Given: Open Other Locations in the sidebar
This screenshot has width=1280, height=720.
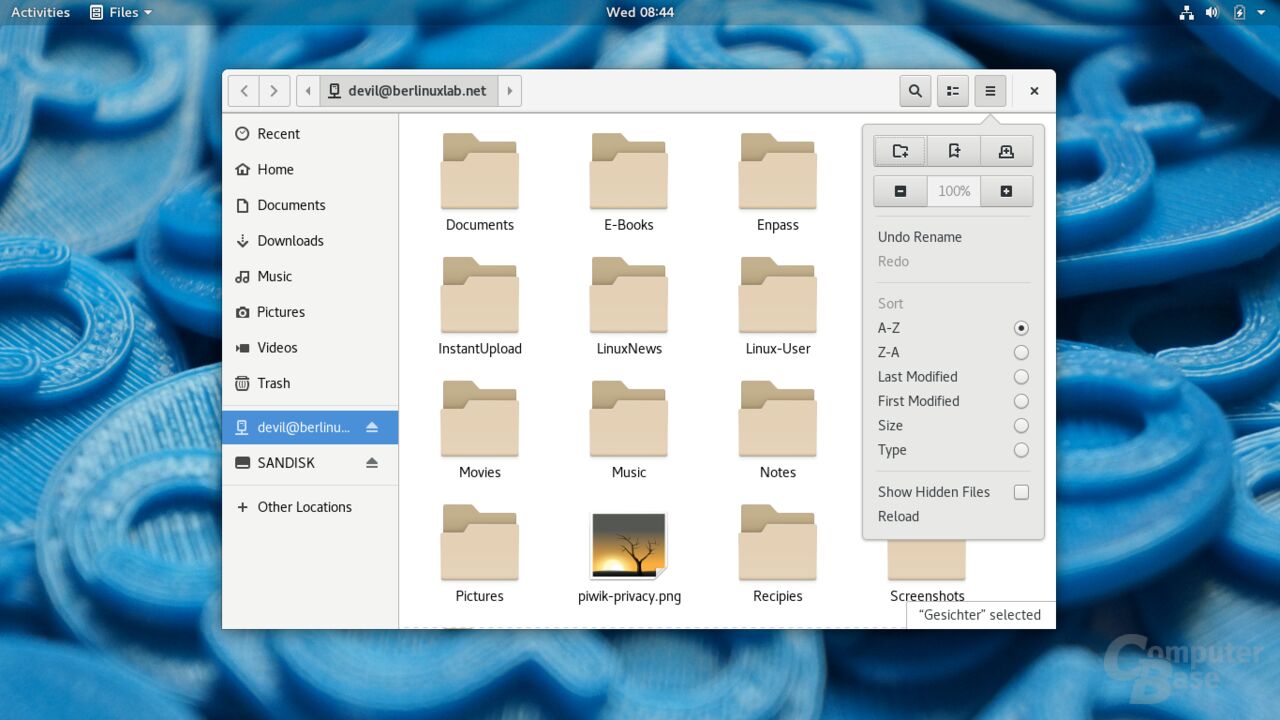Looking at the screenshot, I should [310, 507].
